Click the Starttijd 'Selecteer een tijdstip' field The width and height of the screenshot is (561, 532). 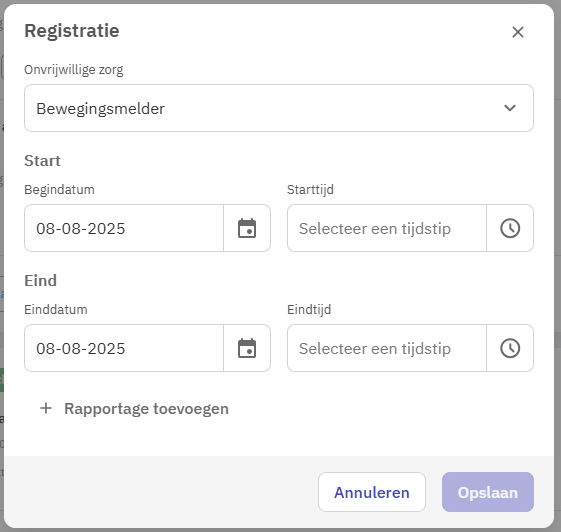click(x=387, y=228)
